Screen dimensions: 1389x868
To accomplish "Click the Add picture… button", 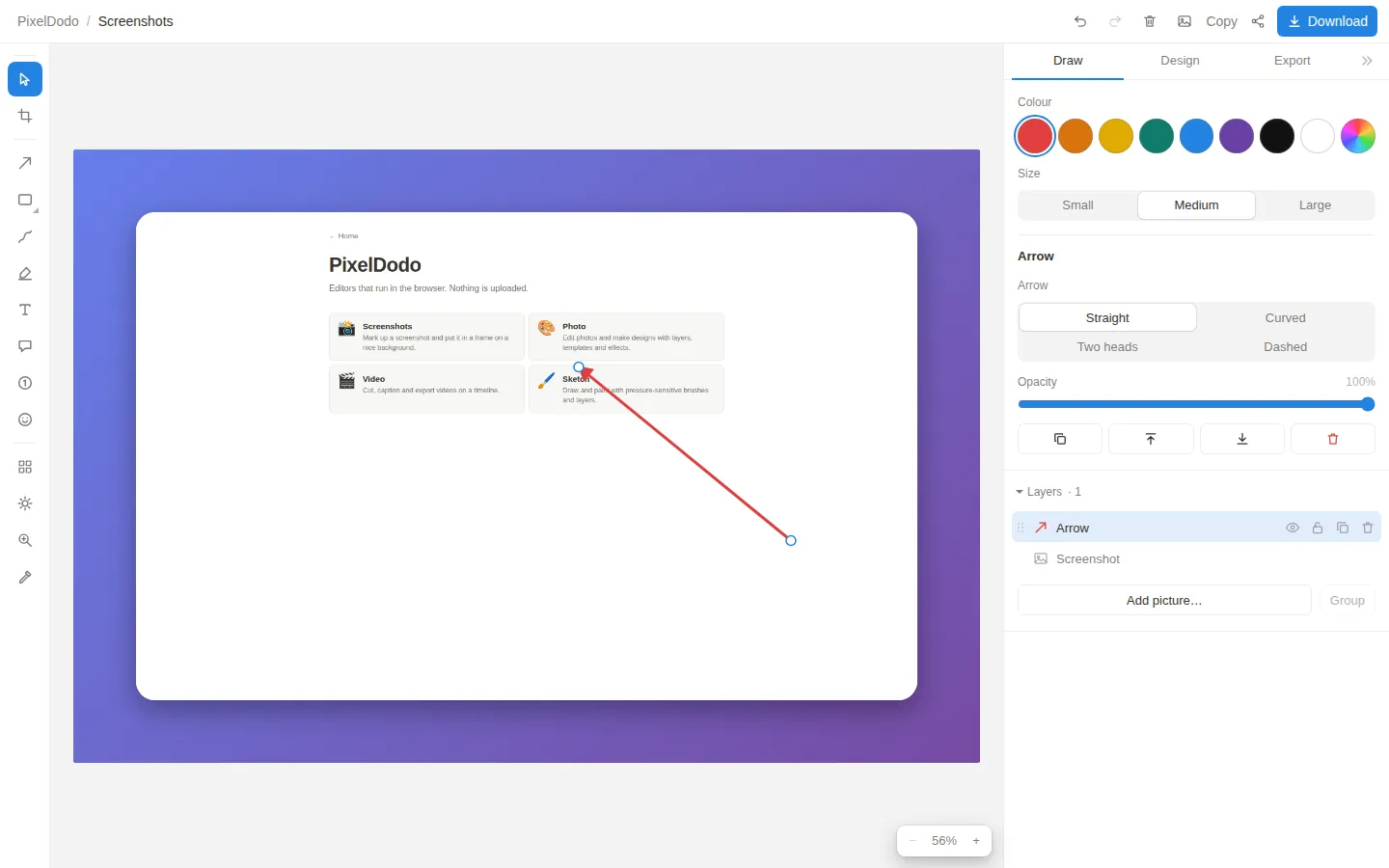I will click(1164, 600).
